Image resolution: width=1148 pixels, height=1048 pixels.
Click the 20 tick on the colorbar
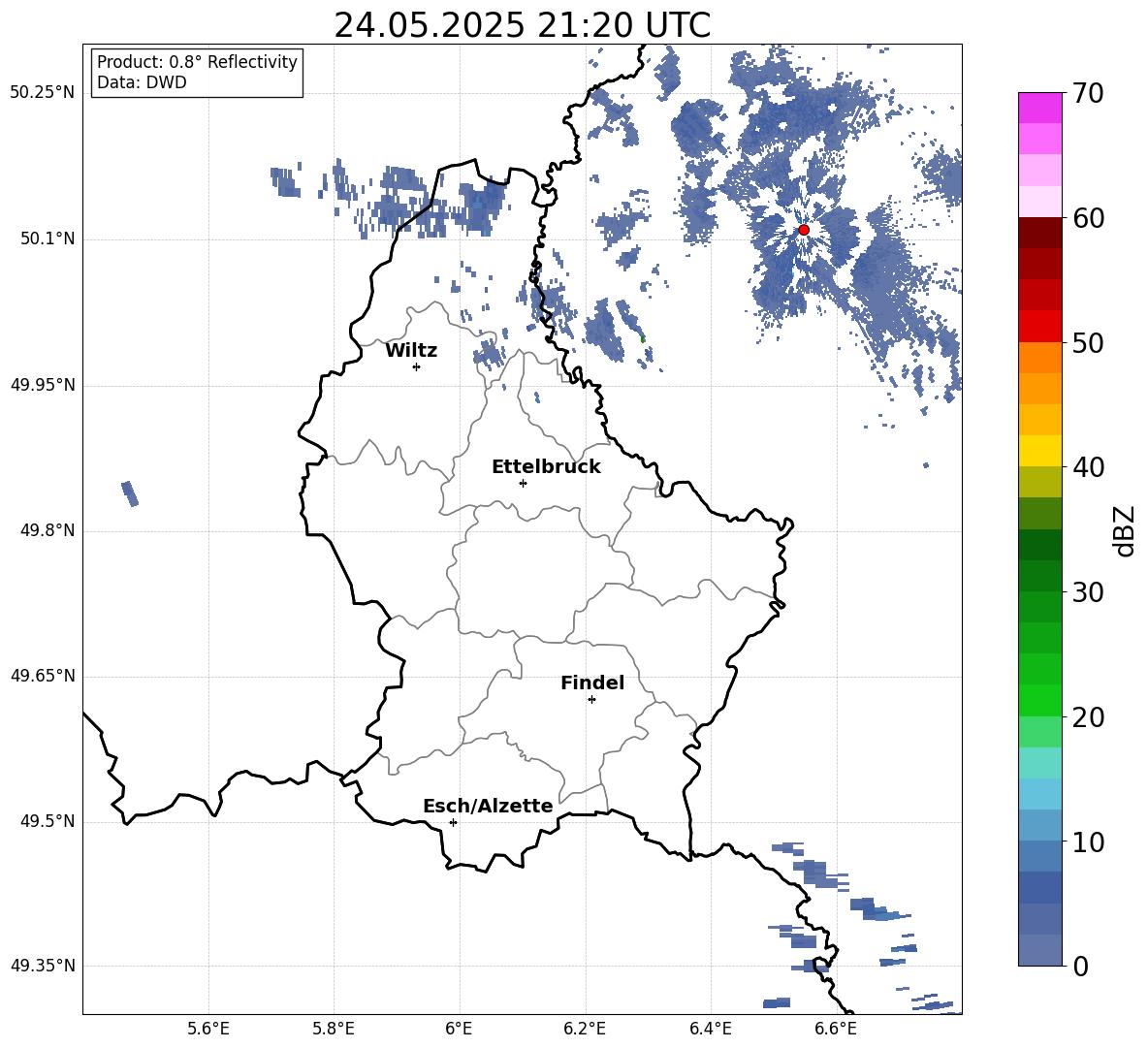1088,717
